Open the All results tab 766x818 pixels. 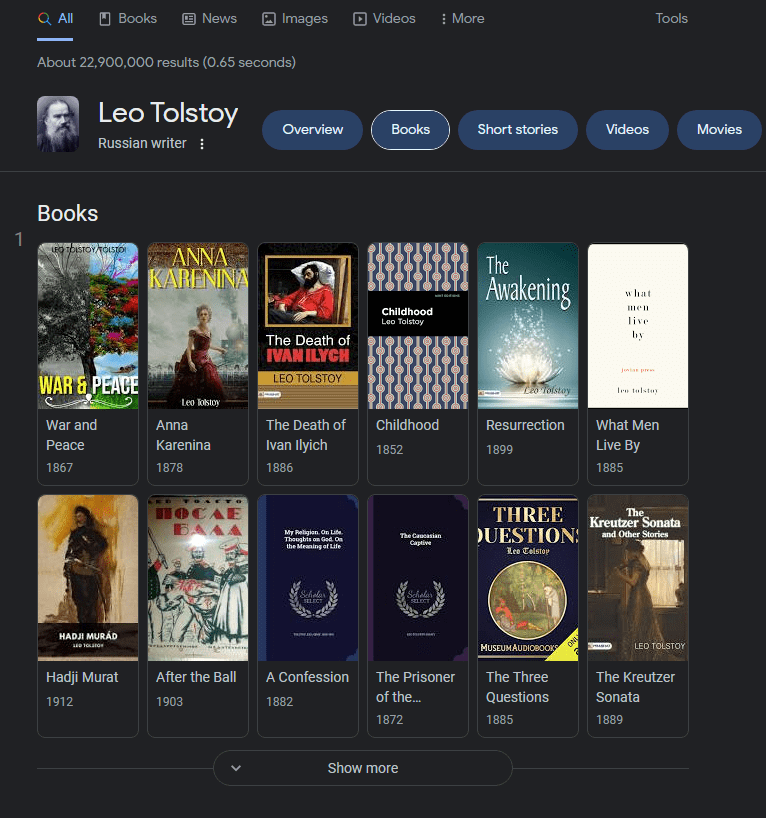(x=55, y=19)
